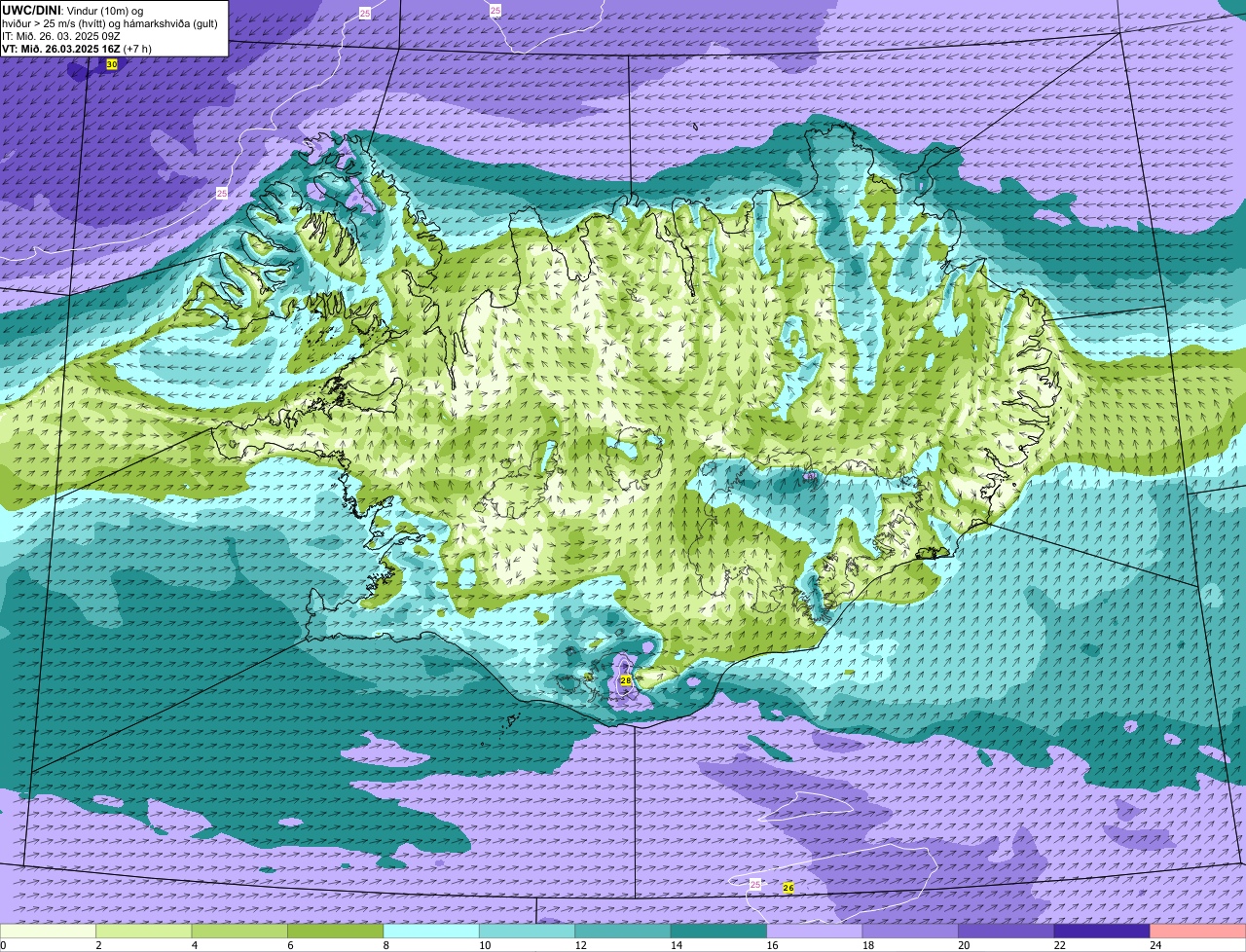
Task: Click the light yellow-green 2–4 legend swatch
Action: click(145, 932)
